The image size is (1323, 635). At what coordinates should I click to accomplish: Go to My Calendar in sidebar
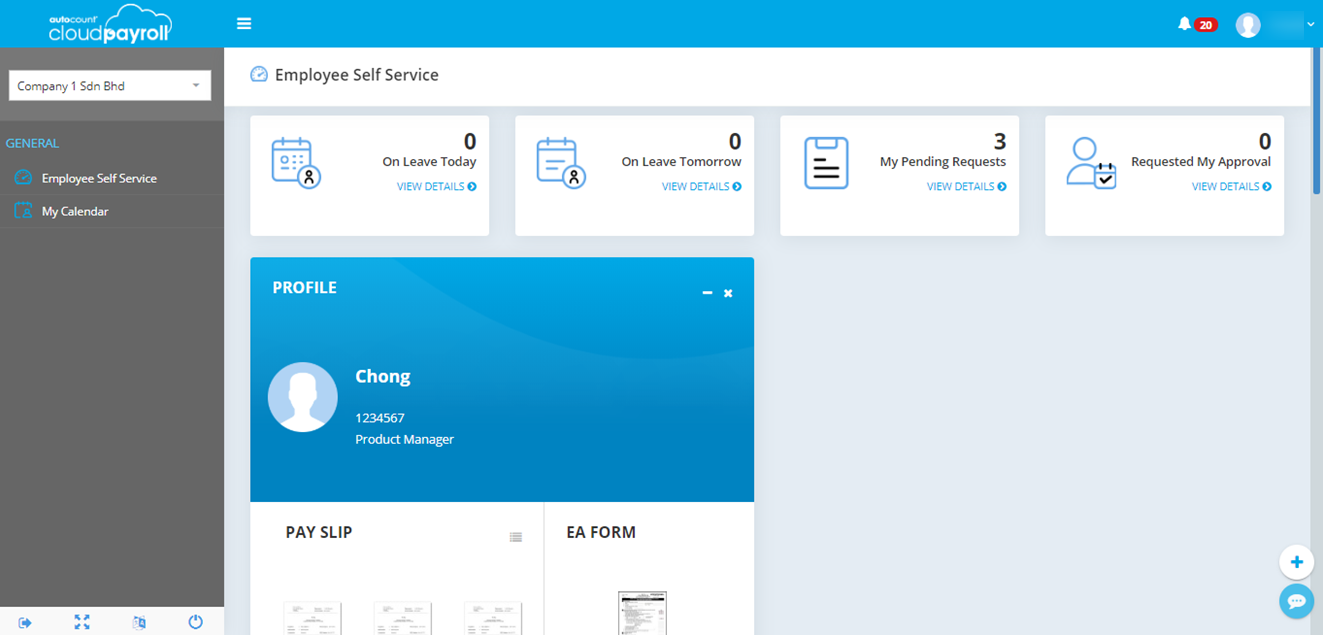pyautogui.click(x=75, y=212)
